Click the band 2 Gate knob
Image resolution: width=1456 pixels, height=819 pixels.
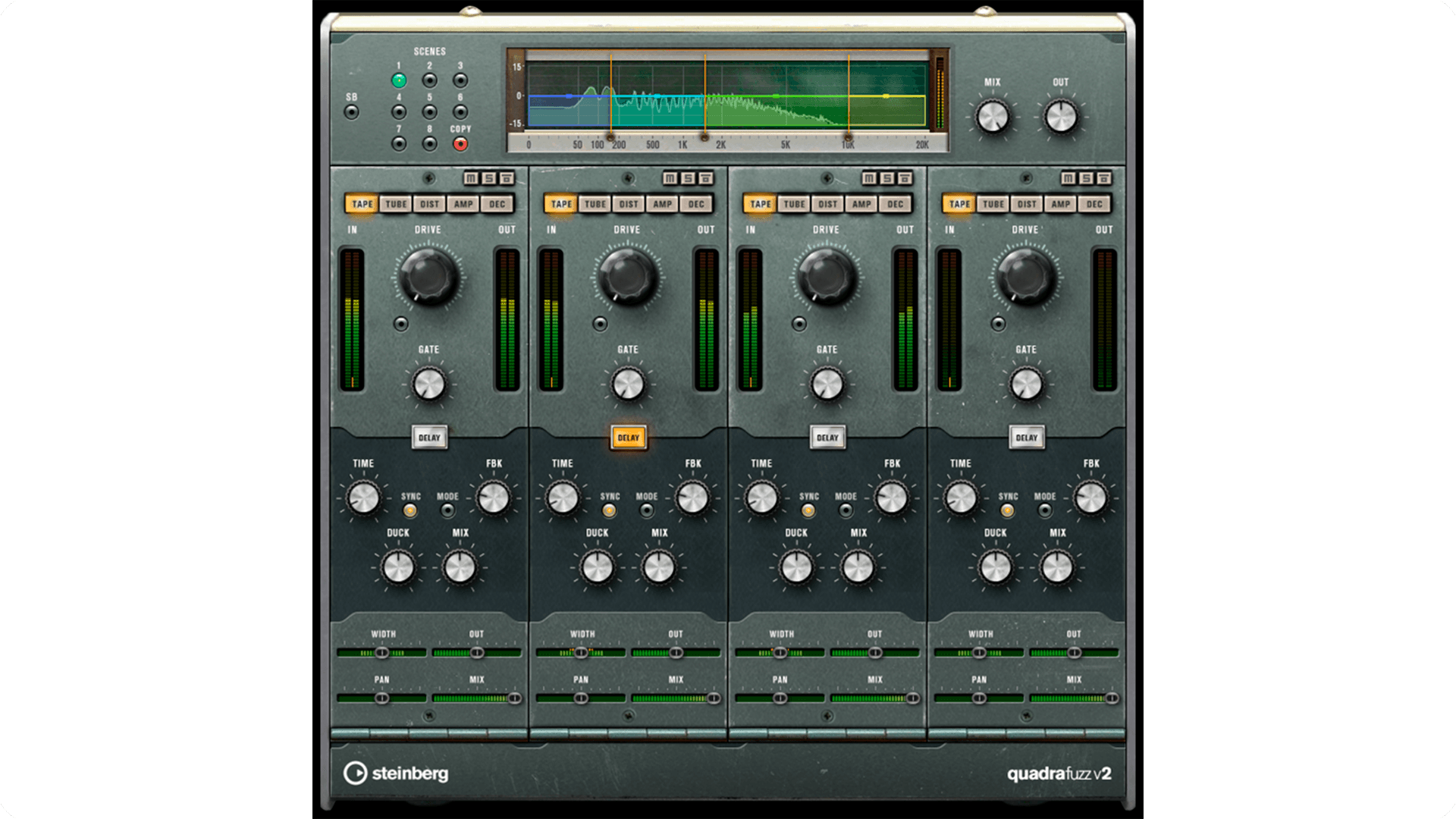628,384
